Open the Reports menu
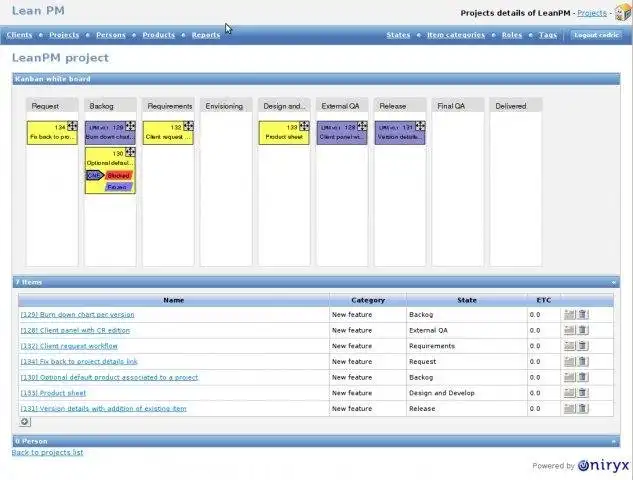 pyautogui.click(x=206, y=35)
